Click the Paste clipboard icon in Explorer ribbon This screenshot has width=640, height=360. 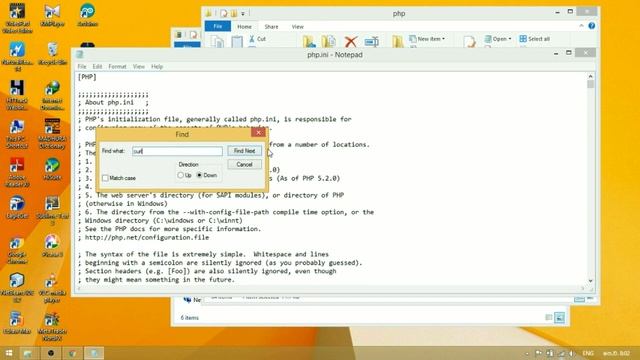click(237, 41)
